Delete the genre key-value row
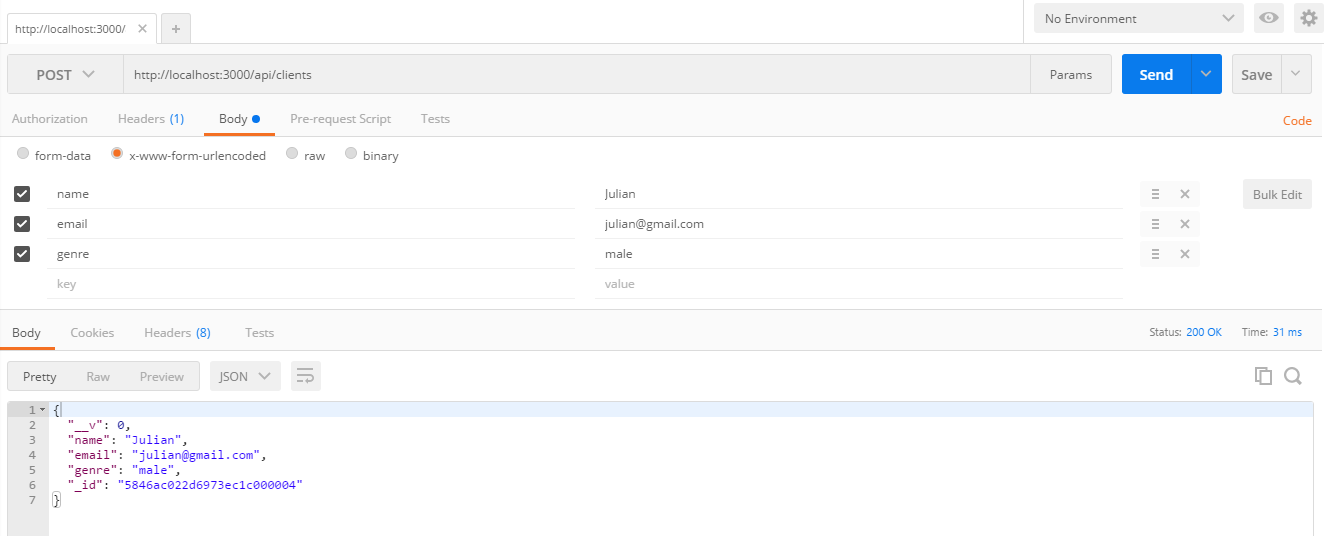 click(1185, 254)
